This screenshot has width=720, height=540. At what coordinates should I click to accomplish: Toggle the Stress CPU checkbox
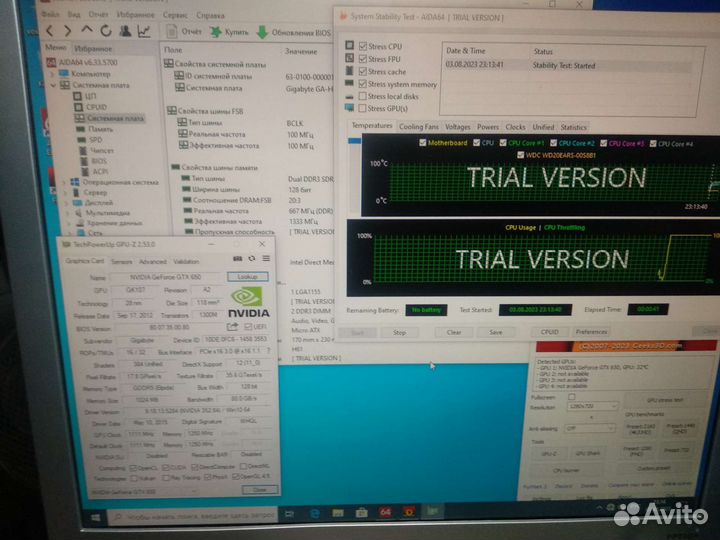point(363,46)
